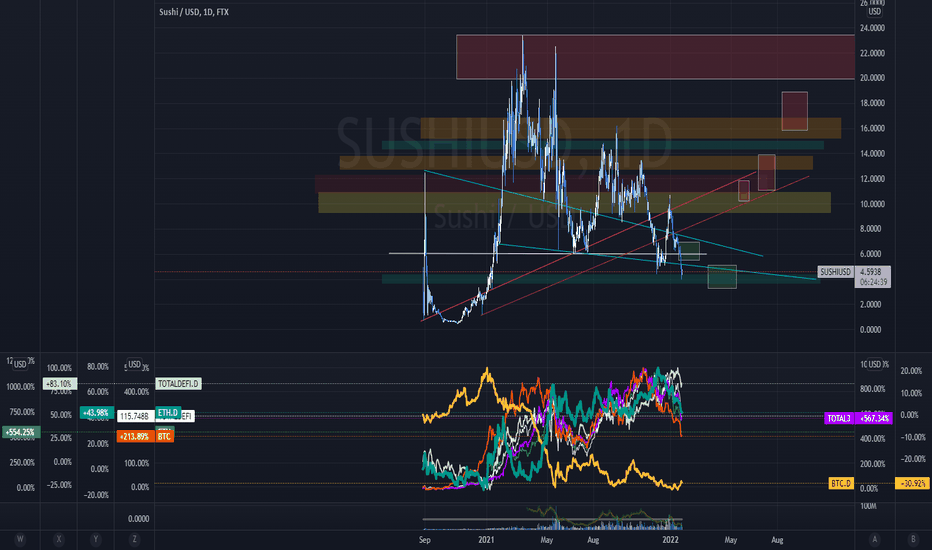Click the 1000.00% scale label
The width and height of the screenshot is (932, 550).
[21, 386]
